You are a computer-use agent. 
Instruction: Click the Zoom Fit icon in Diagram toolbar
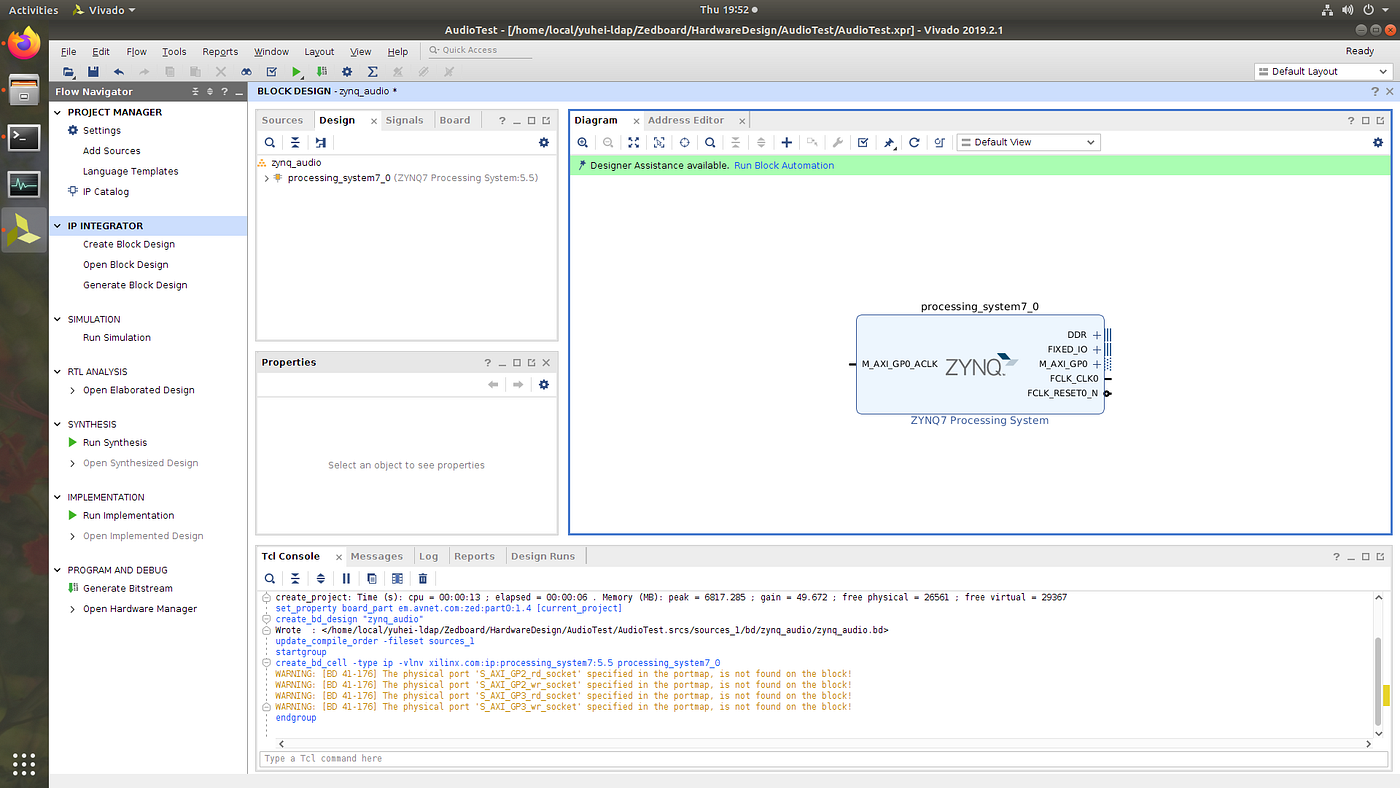[634, 143]
